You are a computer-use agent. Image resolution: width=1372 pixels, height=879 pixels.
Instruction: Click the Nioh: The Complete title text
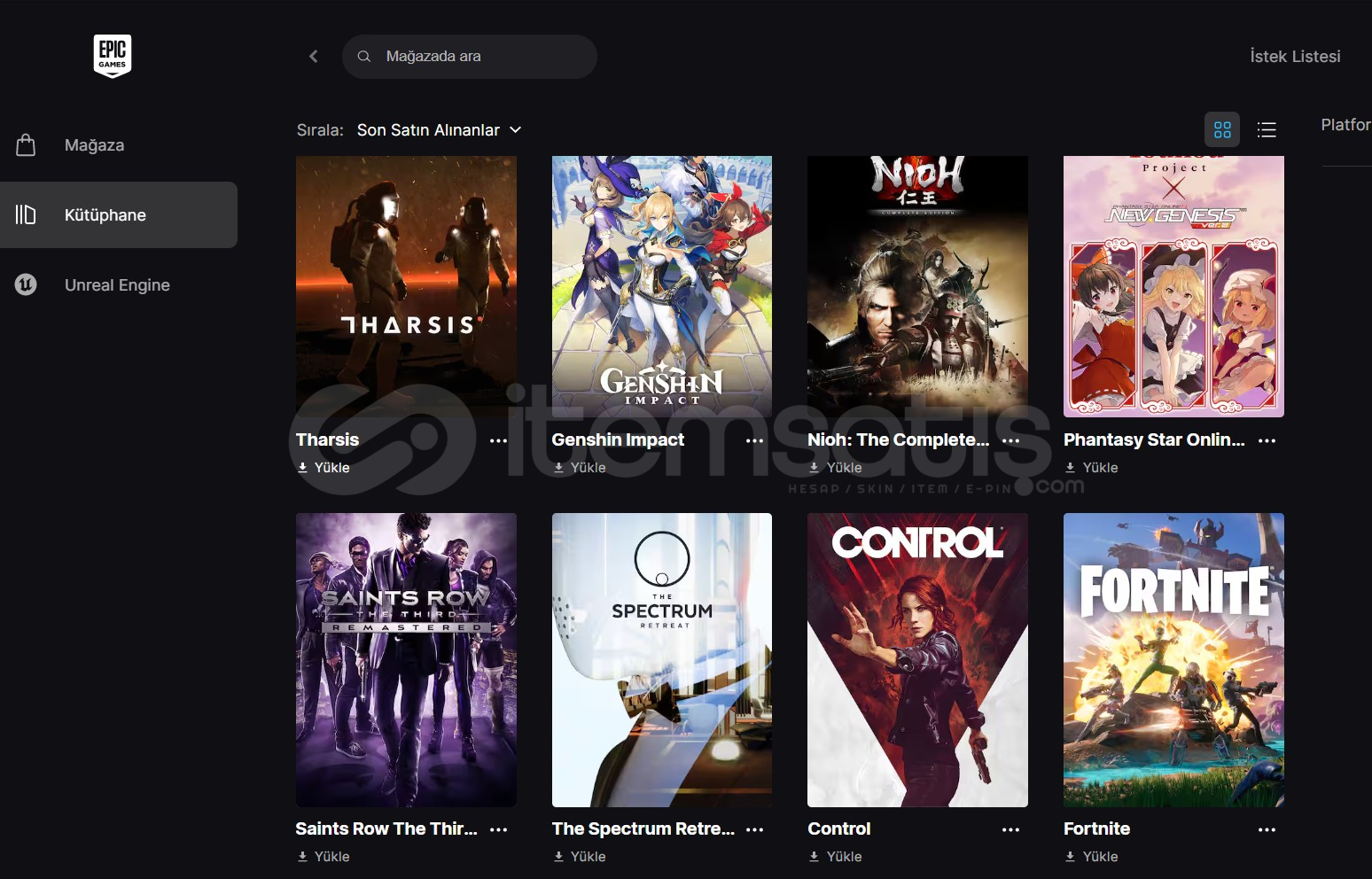[898, 439]
